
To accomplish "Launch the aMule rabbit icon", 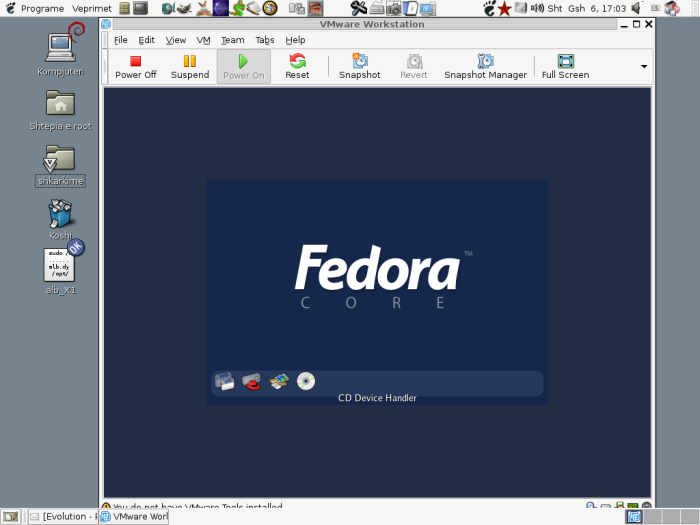I will click(x=204, y=8).
